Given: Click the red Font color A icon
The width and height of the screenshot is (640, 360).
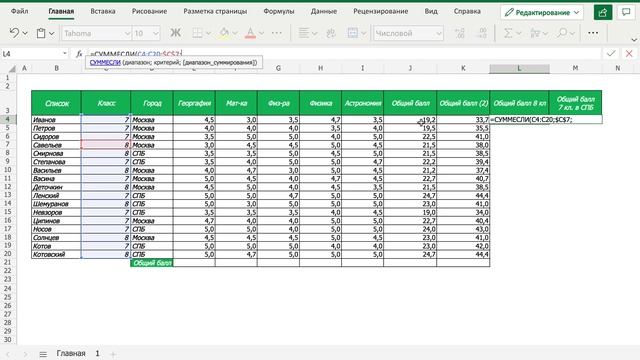Looking at the screenshot, I should pos(250,33).
